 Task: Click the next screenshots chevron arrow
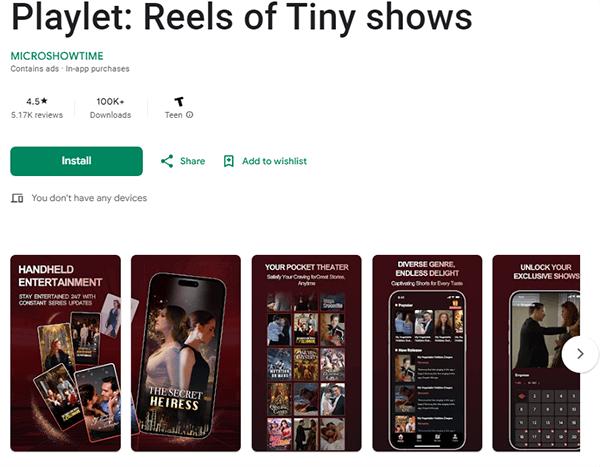580,354
